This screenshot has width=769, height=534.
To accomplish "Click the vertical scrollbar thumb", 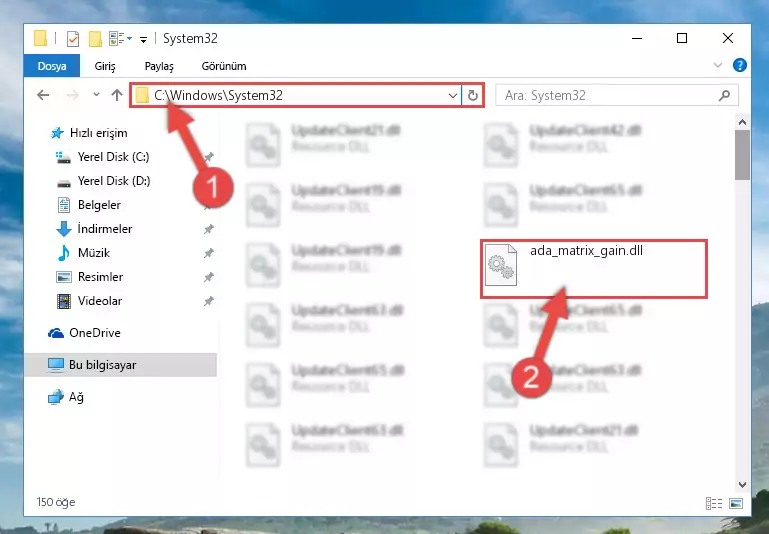I will point(742,155).
